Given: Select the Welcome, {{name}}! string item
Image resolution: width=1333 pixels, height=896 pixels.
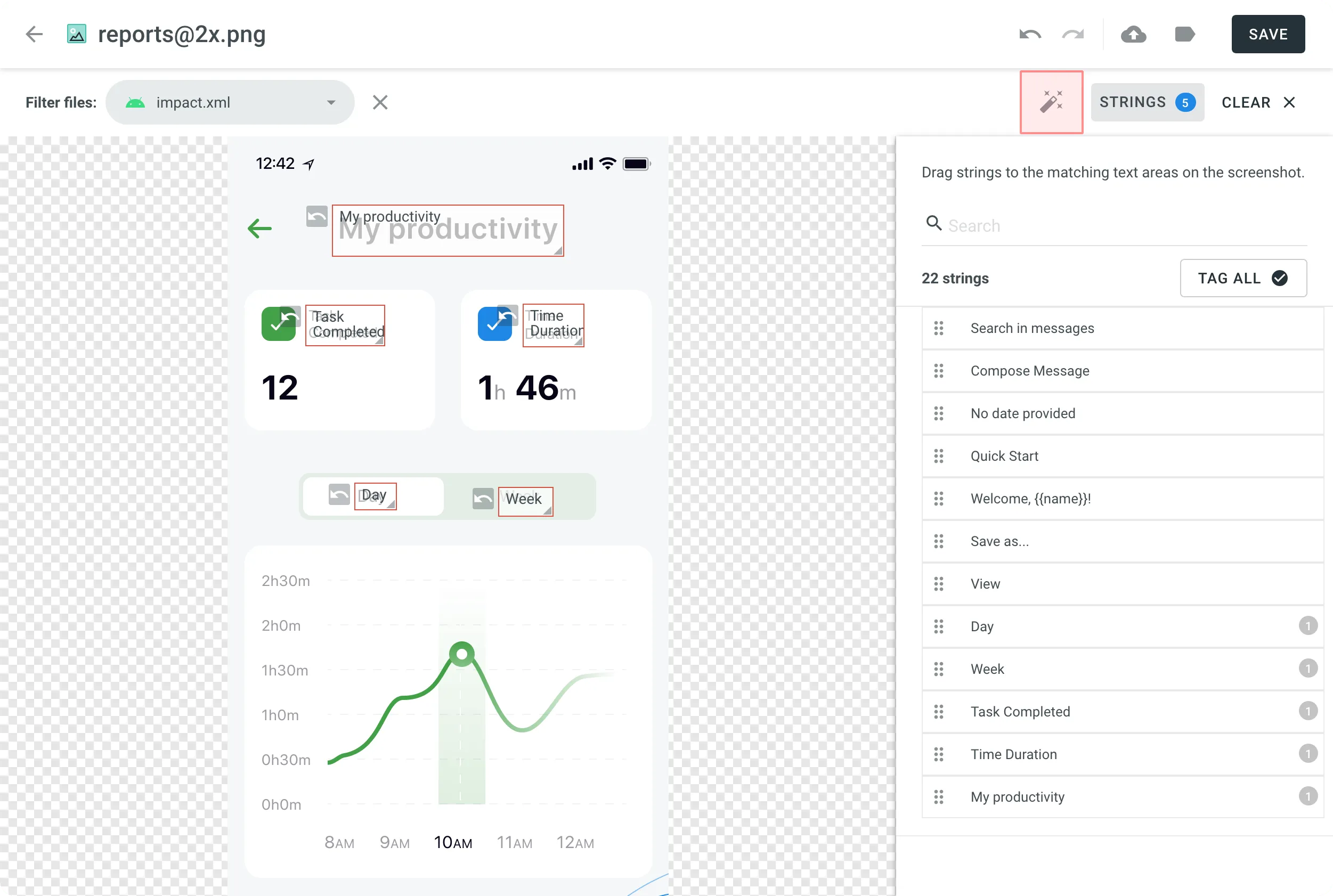Looking at the screenshot, I should (1031, 497).
